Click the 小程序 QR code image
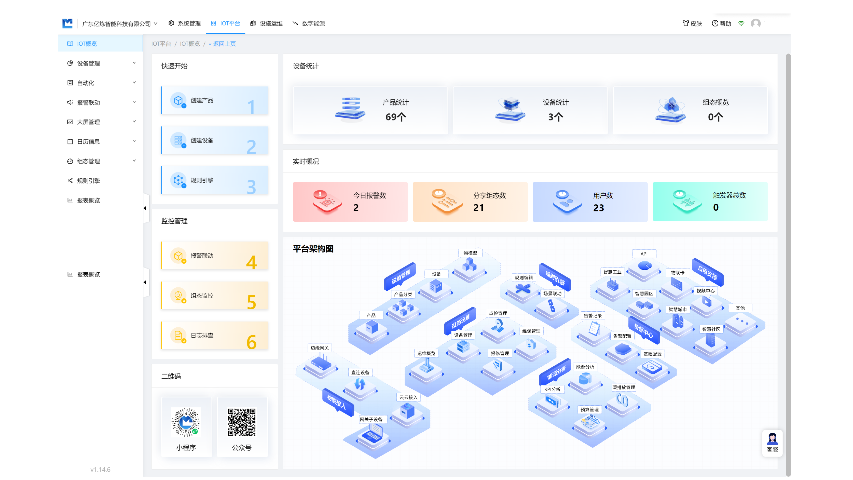This screenshot has width=853, height=480. (186, 422)
